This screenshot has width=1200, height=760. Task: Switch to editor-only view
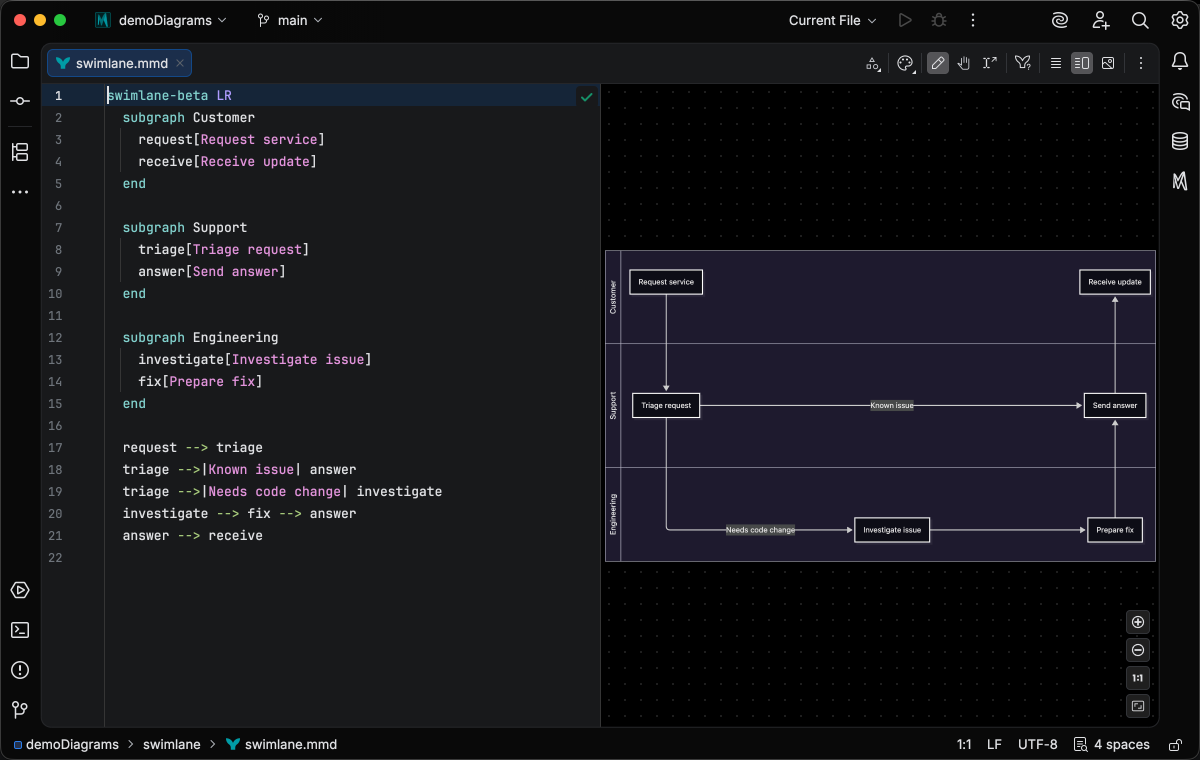tap(1055, 63)
